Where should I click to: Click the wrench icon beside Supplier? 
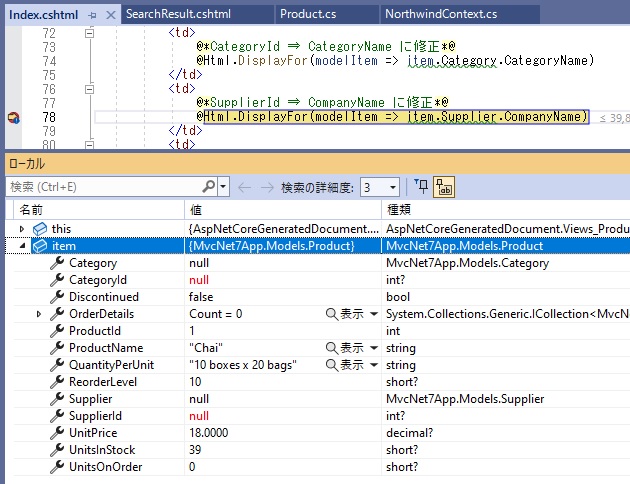(57, 398)
